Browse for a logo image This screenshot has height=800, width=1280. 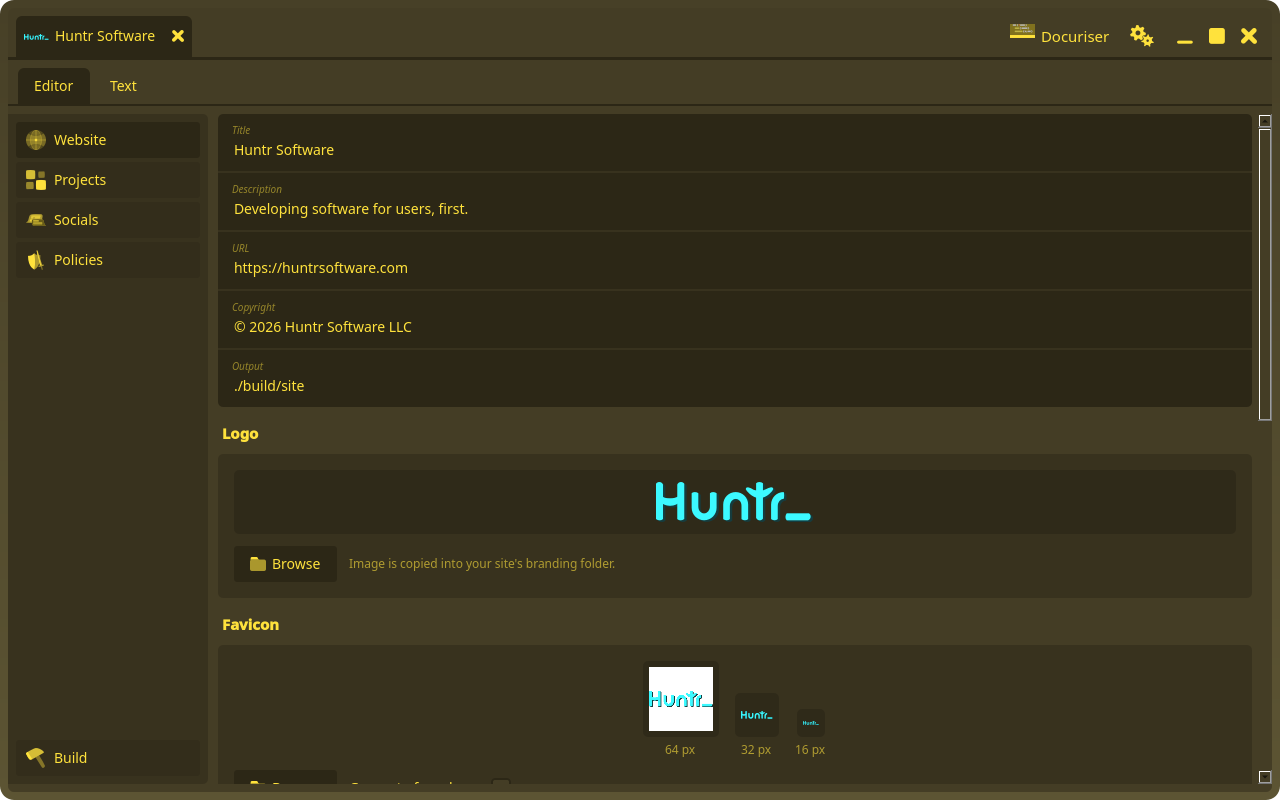point(285,564)
